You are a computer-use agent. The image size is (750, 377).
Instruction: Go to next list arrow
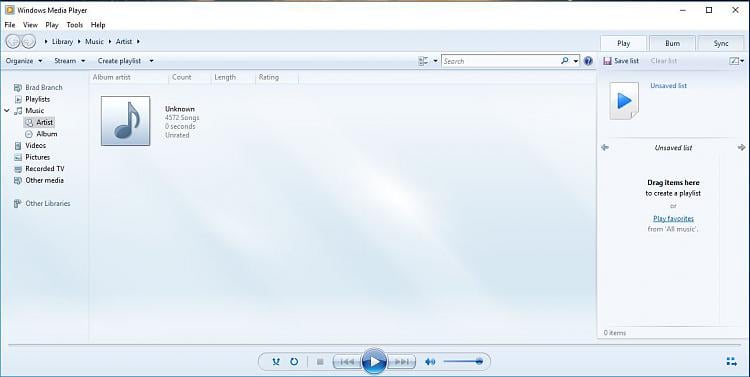(x=741, y=147)
